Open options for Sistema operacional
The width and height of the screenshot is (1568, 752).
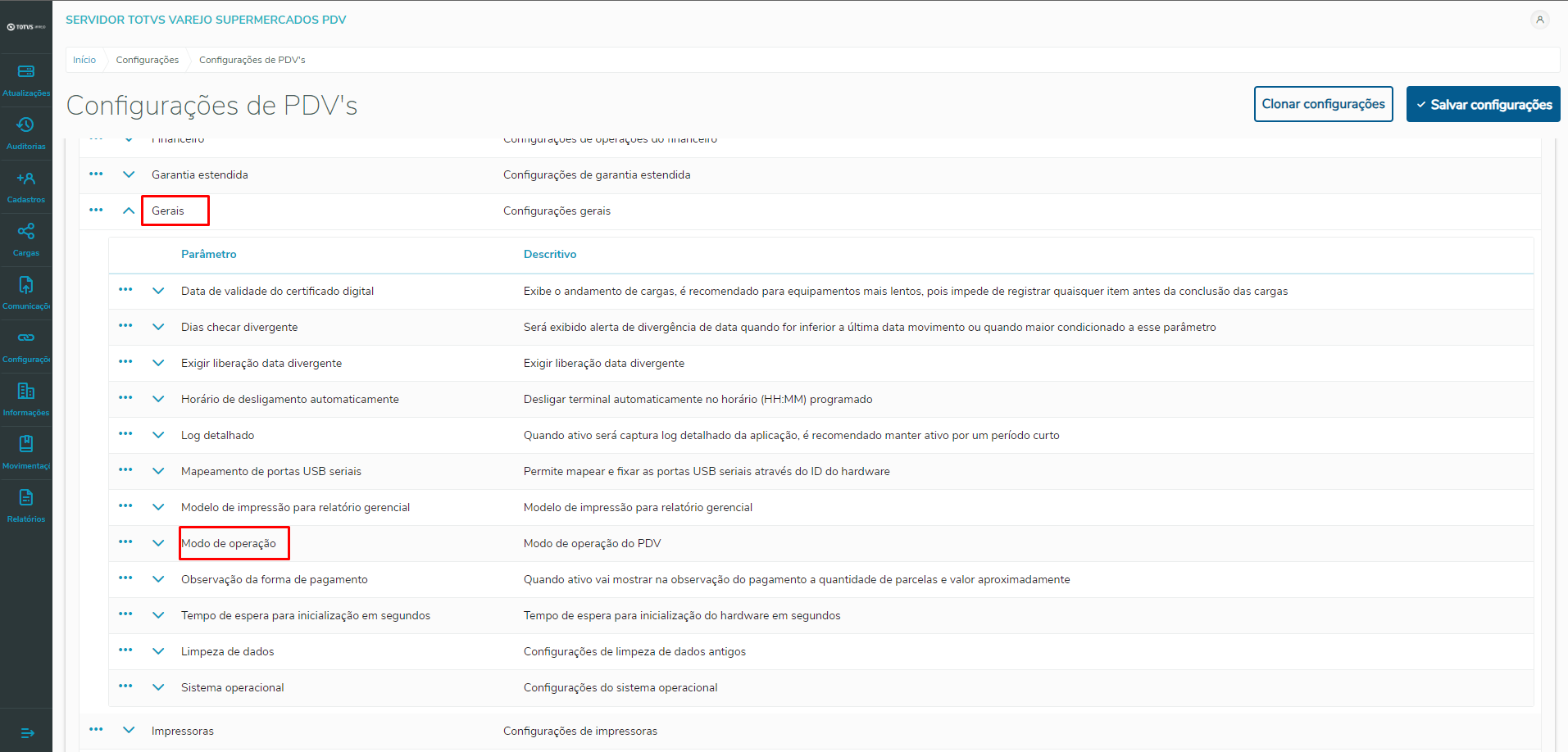click(125, 686)
